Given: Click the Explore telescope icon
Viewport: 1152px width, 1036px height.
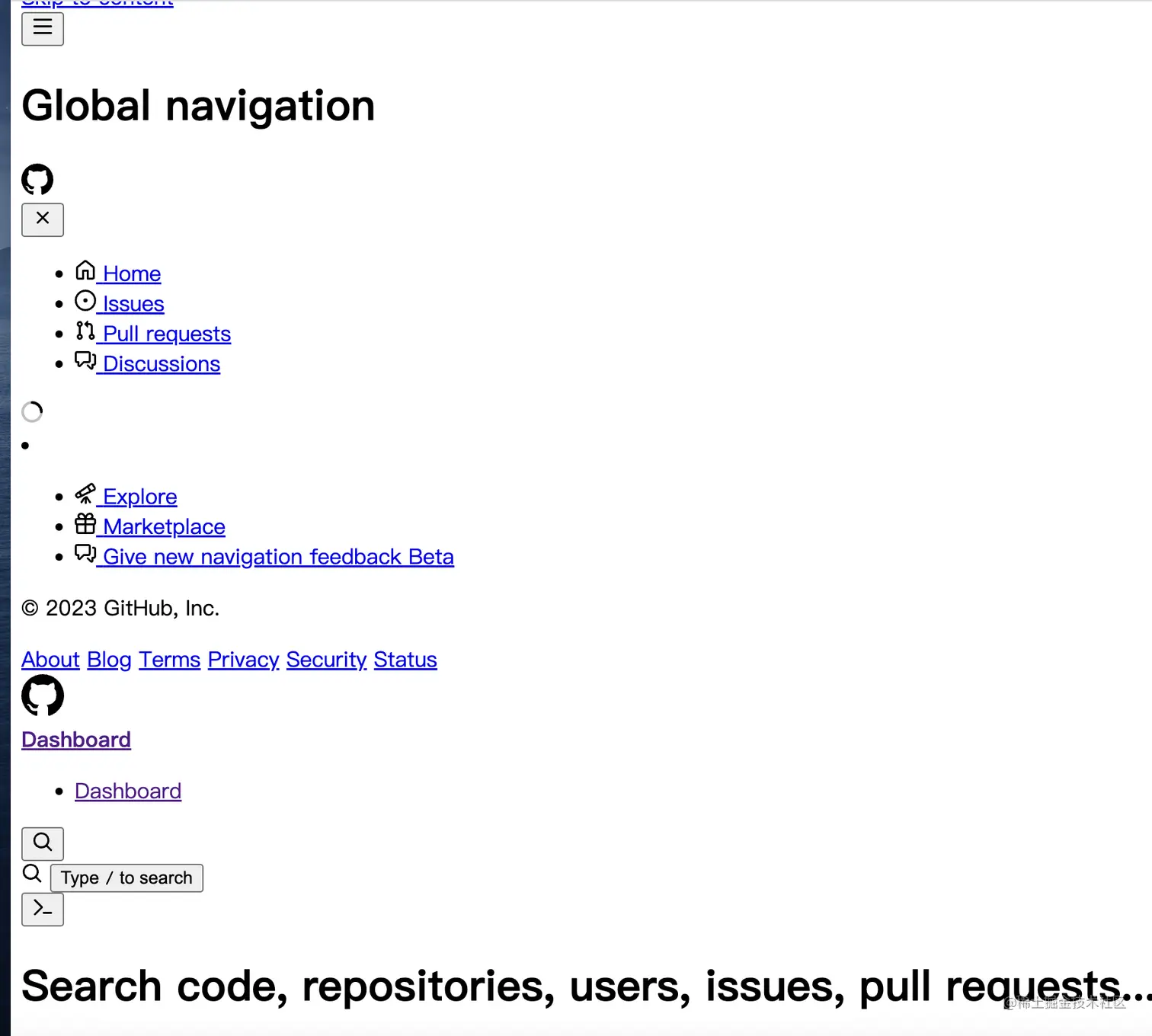Looking at the screenshot, I should [85, 494].
